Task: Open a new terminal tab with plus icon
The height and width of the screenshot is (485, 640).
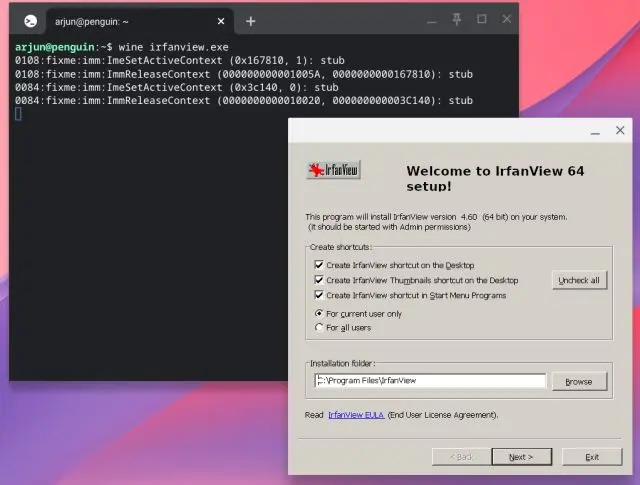Action: point(251,21)
